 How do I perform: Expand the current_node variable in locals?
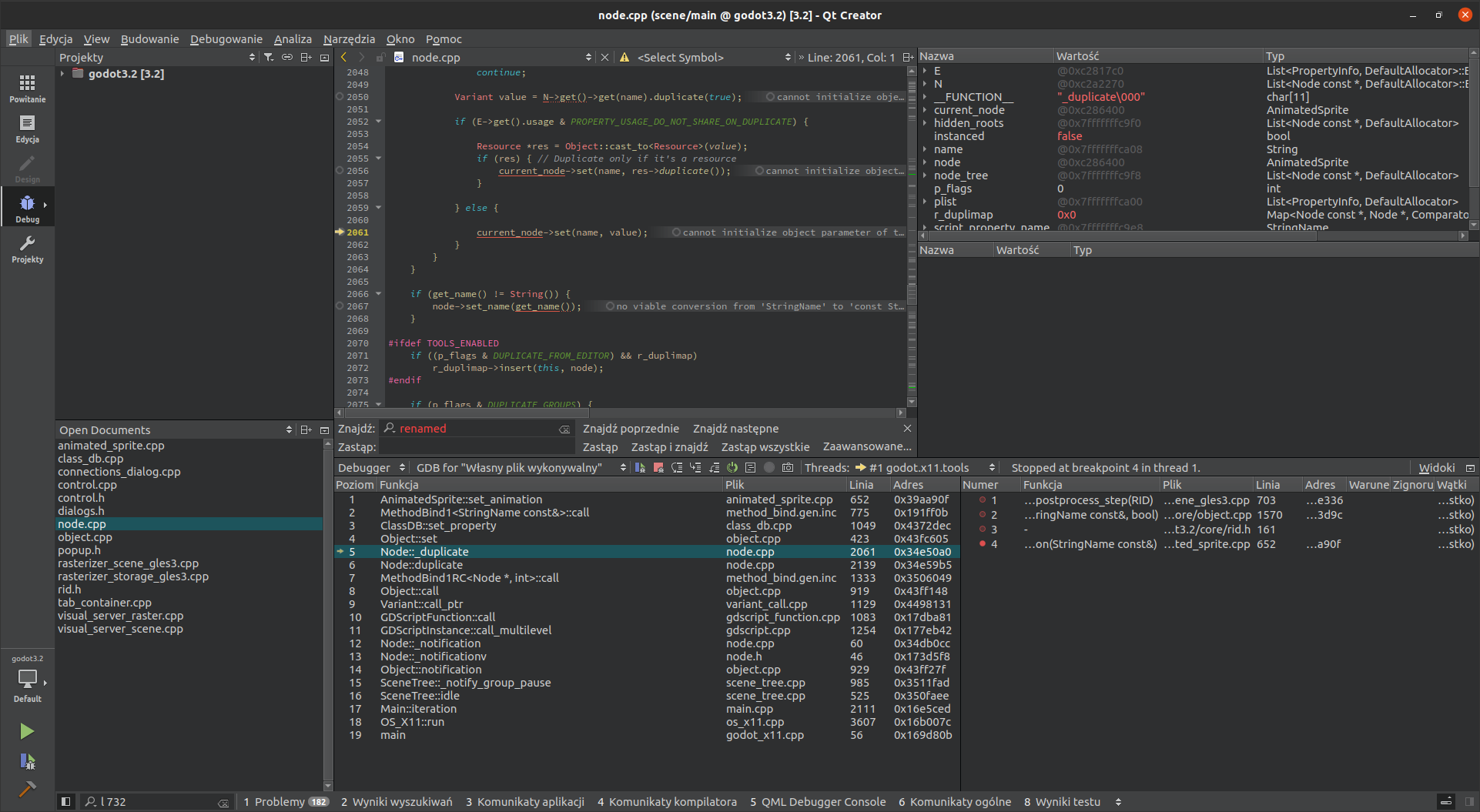[925, 110]
